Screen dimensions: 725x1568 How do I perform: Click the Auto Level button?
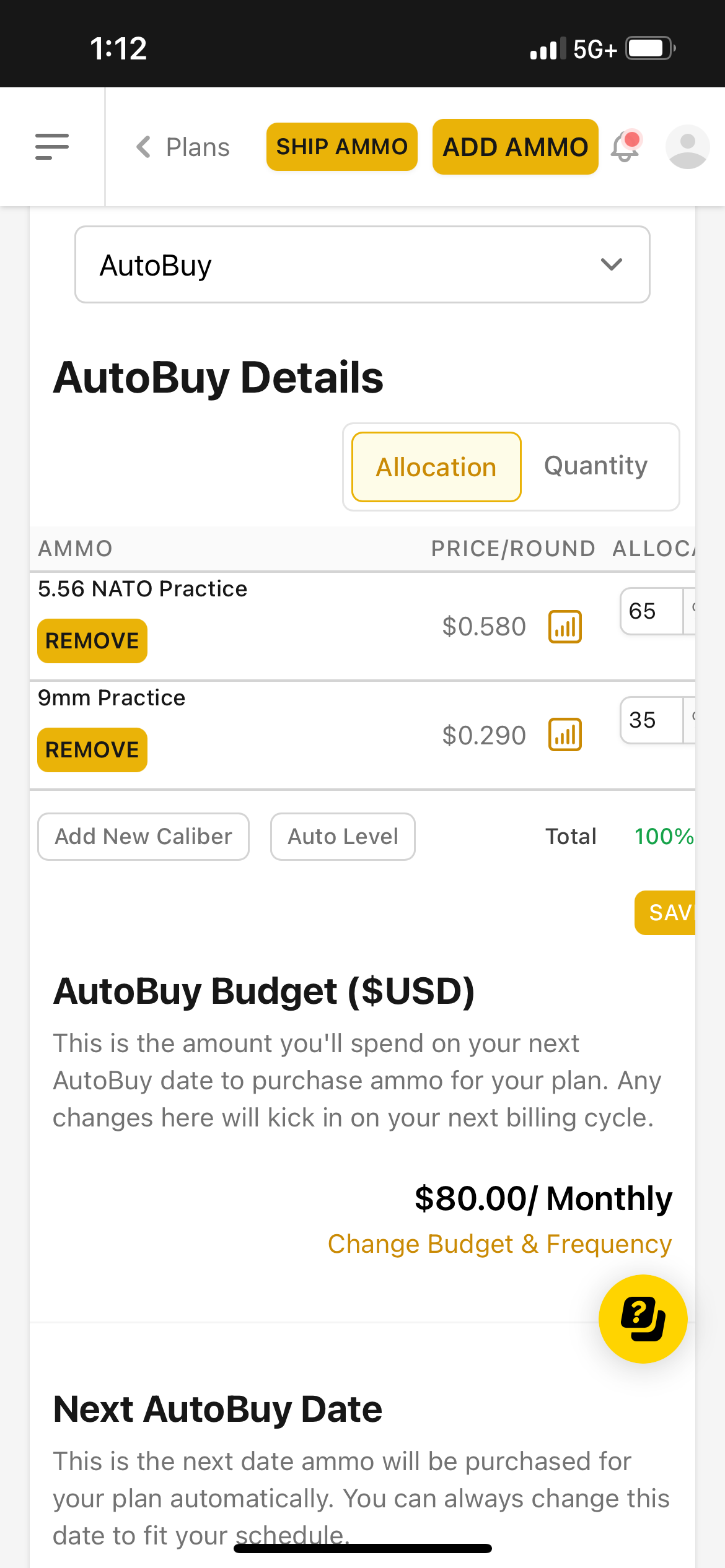click(x=343, y=837)
